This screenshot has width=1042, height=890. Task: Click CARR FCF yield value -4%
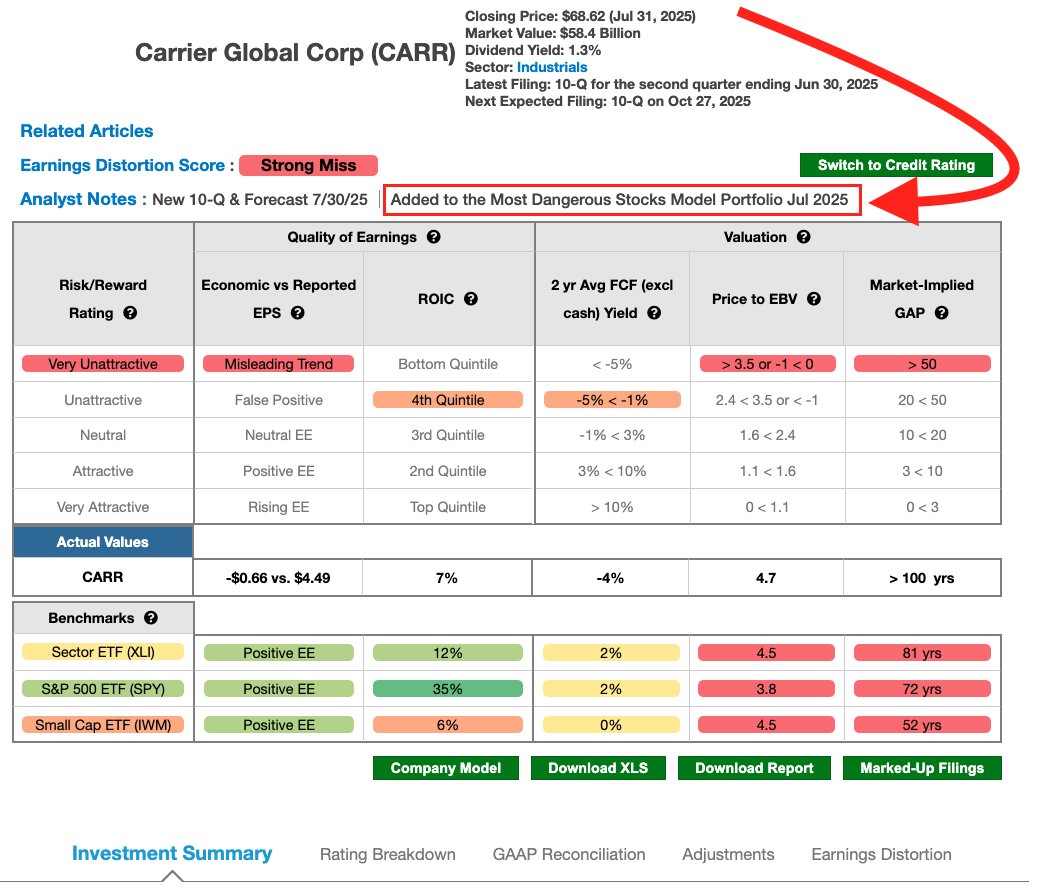[x=610, y=578]
